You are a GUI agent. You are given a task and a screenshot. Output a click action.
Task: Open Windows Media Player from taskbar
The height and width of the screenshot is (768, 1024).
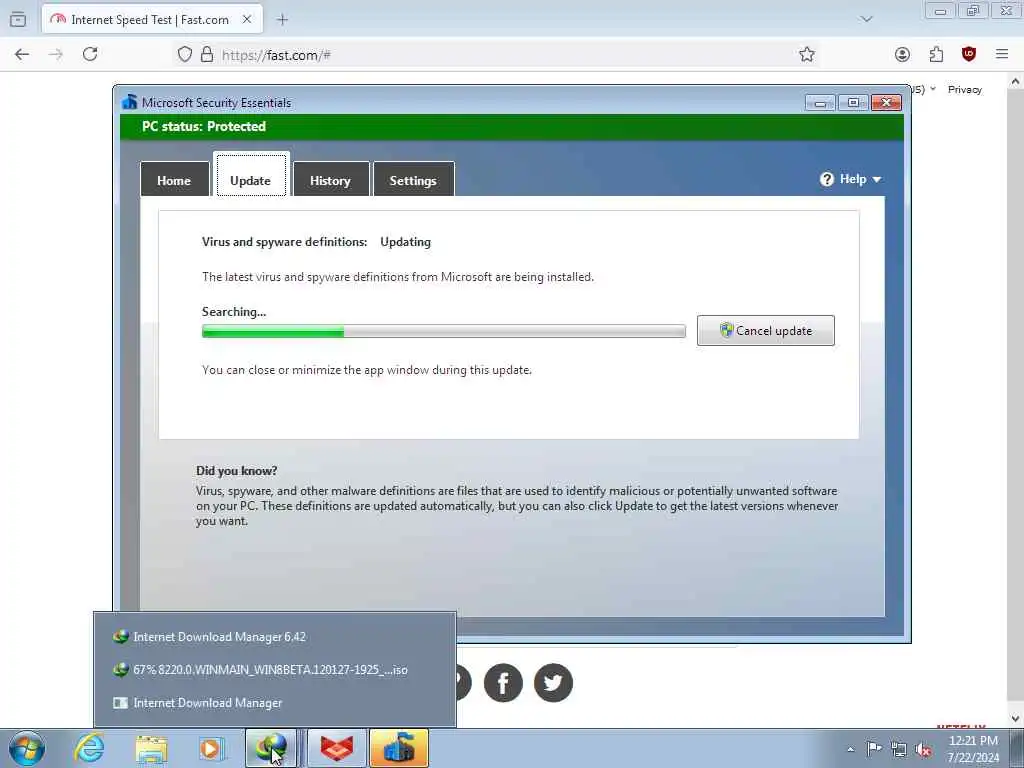(212, 748)
